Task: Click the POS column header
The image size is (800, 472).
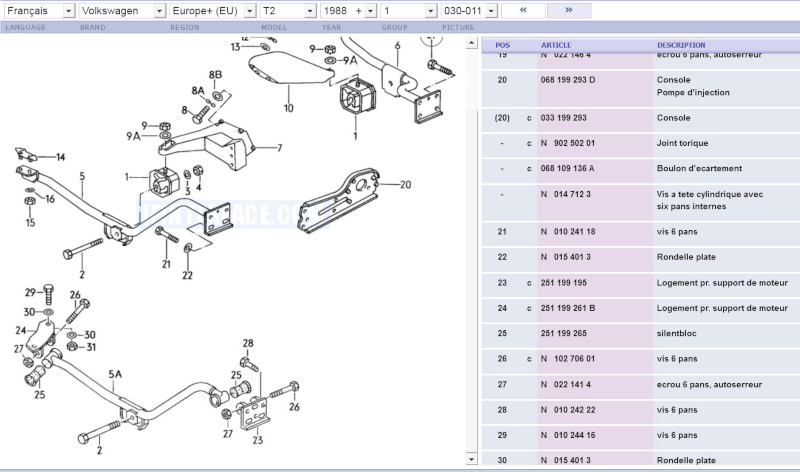Action: [x=502, y=45]
